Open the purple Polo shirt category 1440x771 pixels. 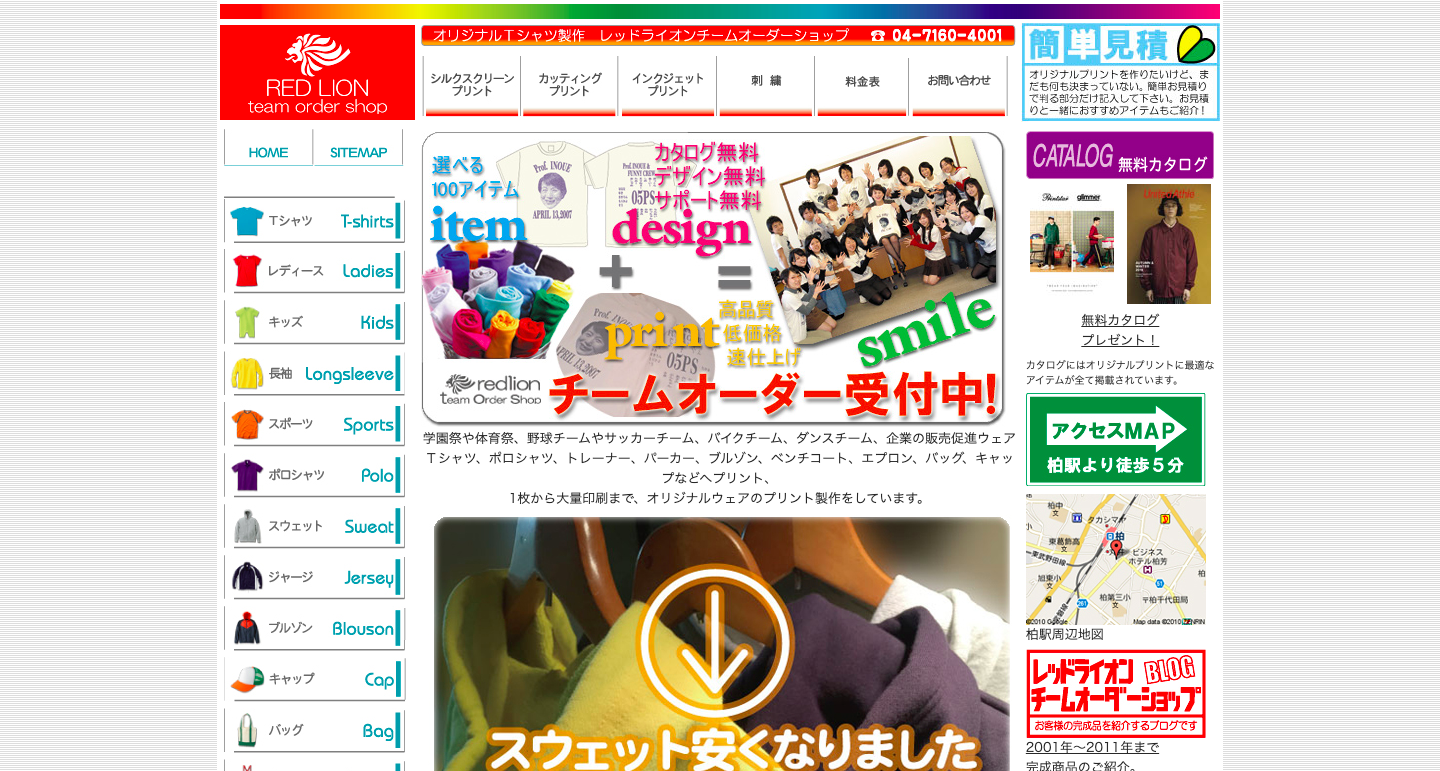(x=247, y=475)
